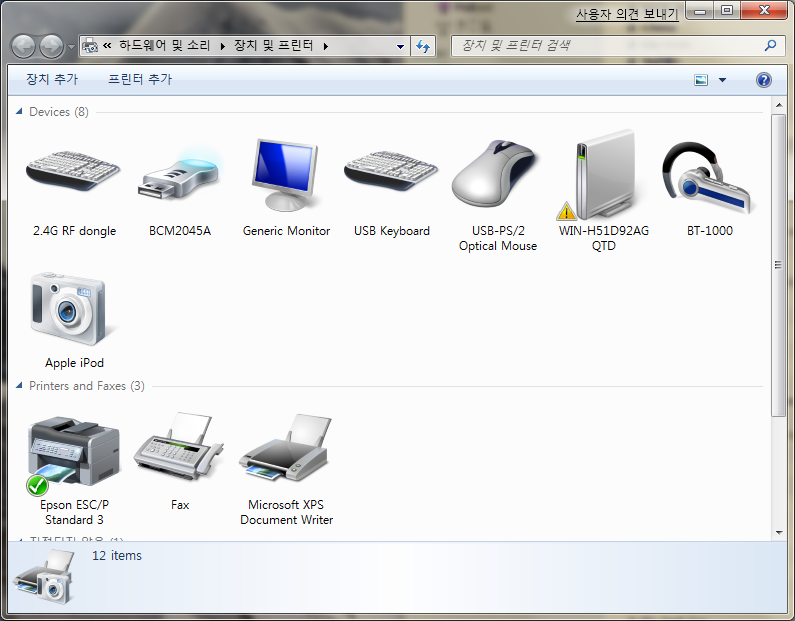Click the BT-1000 label text
Screen dimensions: 795x621
[x=709, y=231]
